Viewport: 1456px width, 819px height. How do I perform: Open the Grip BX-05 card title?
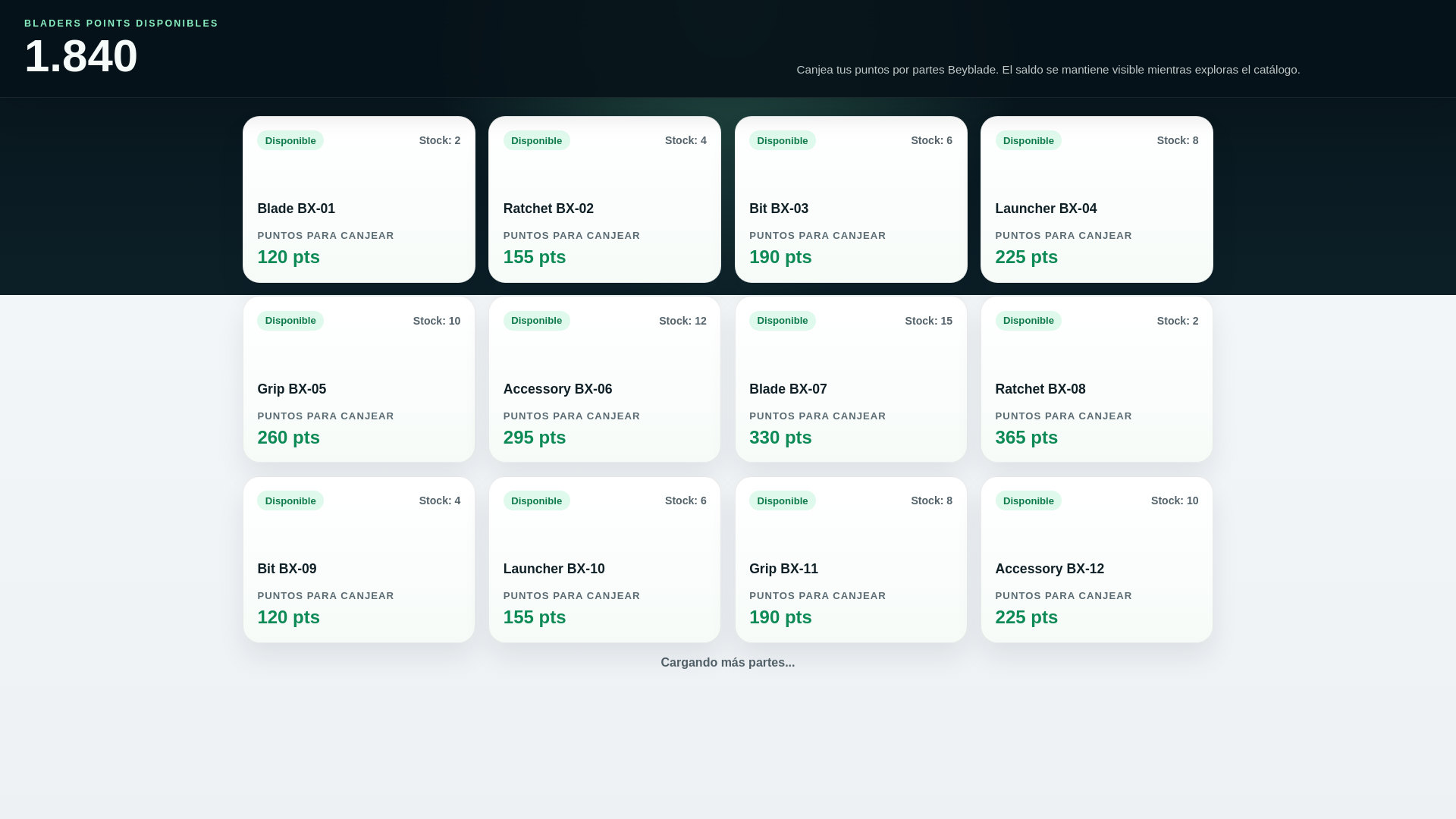pyautogui.click(x=292, y=389)
